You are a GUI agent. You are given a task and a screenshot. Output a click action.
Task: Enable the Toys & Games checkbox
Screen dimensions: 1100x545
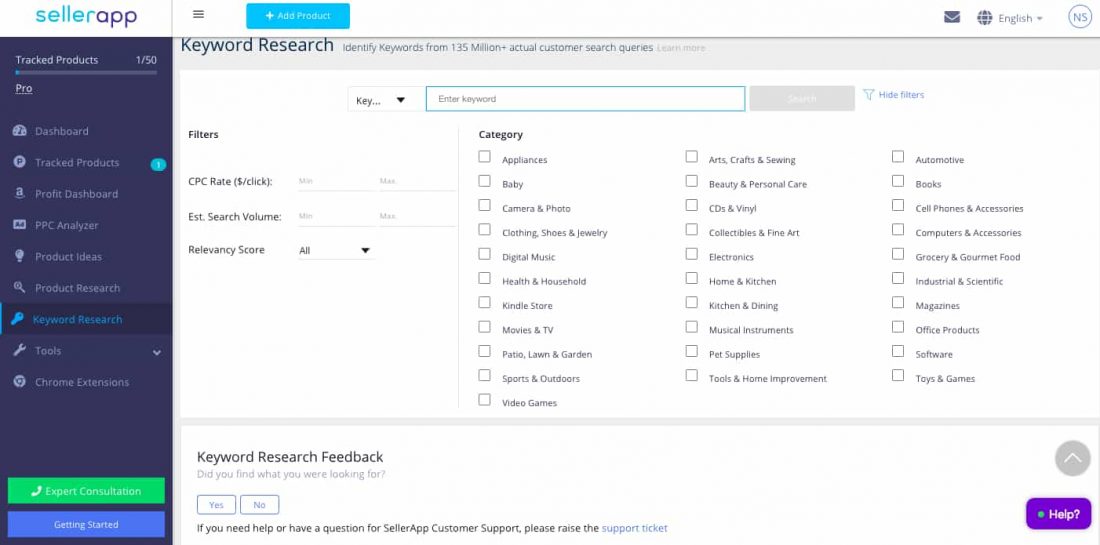coord(898,375)
